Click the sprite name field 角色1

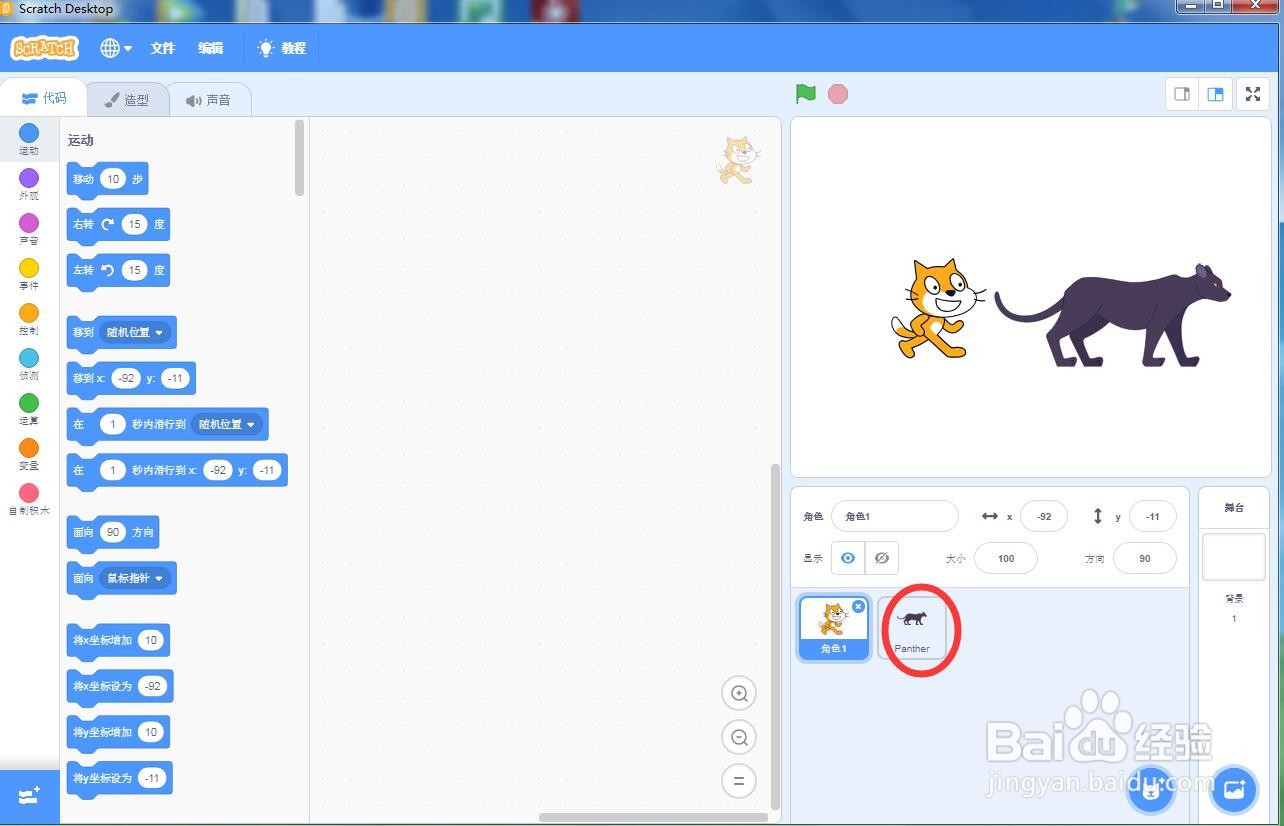895,516
